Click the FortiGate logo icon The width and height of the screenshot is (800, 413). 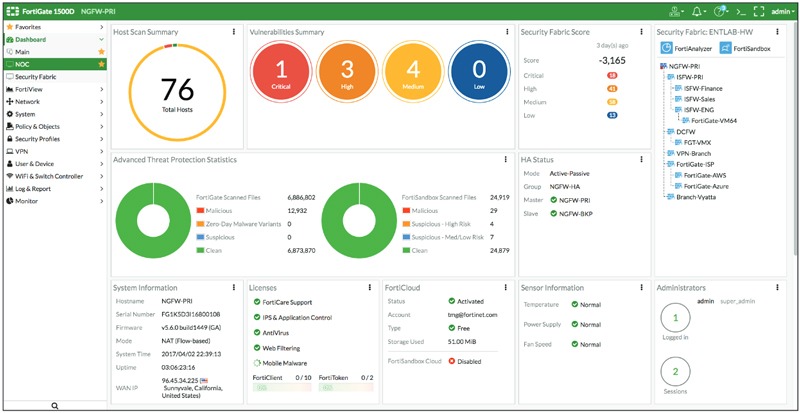[x=12, y=11]
